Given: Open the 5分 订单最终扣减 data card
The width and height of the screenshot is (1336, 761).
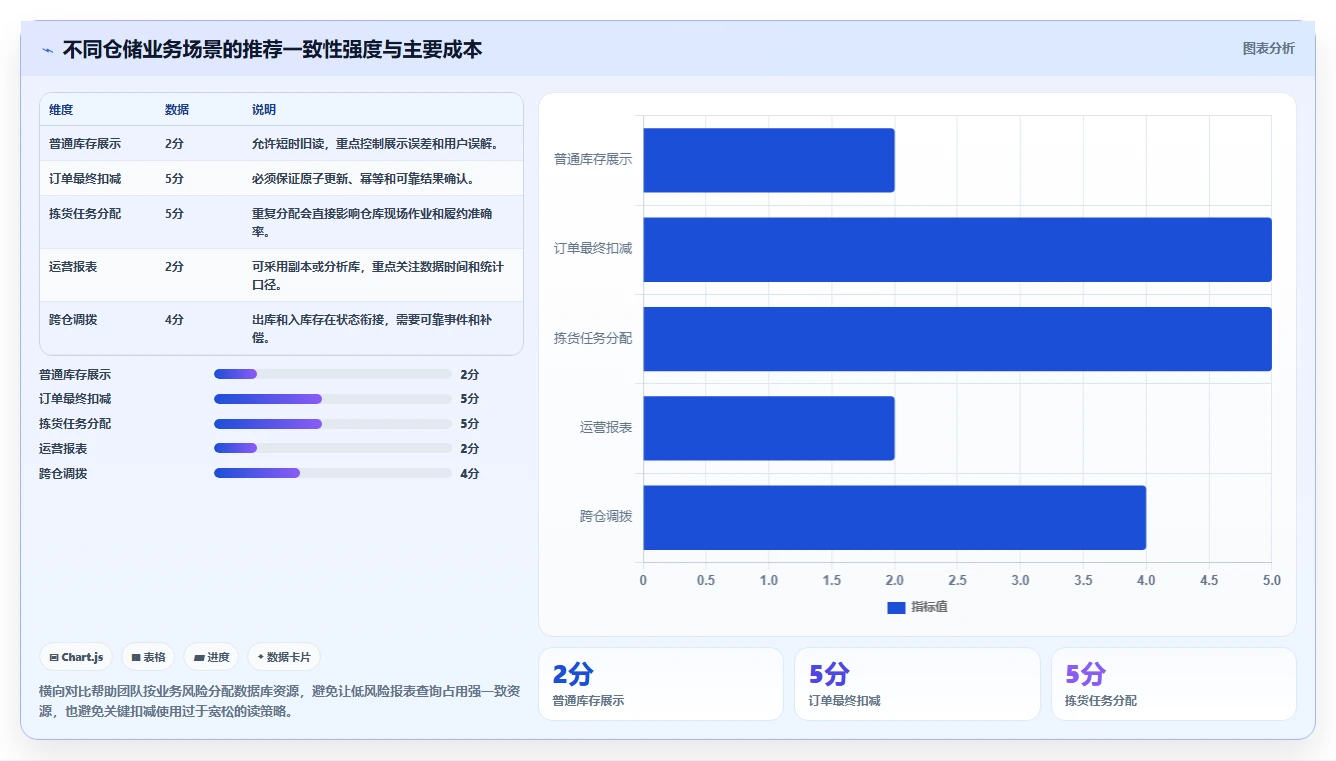Looking at the screenshot, I should 917,684.
